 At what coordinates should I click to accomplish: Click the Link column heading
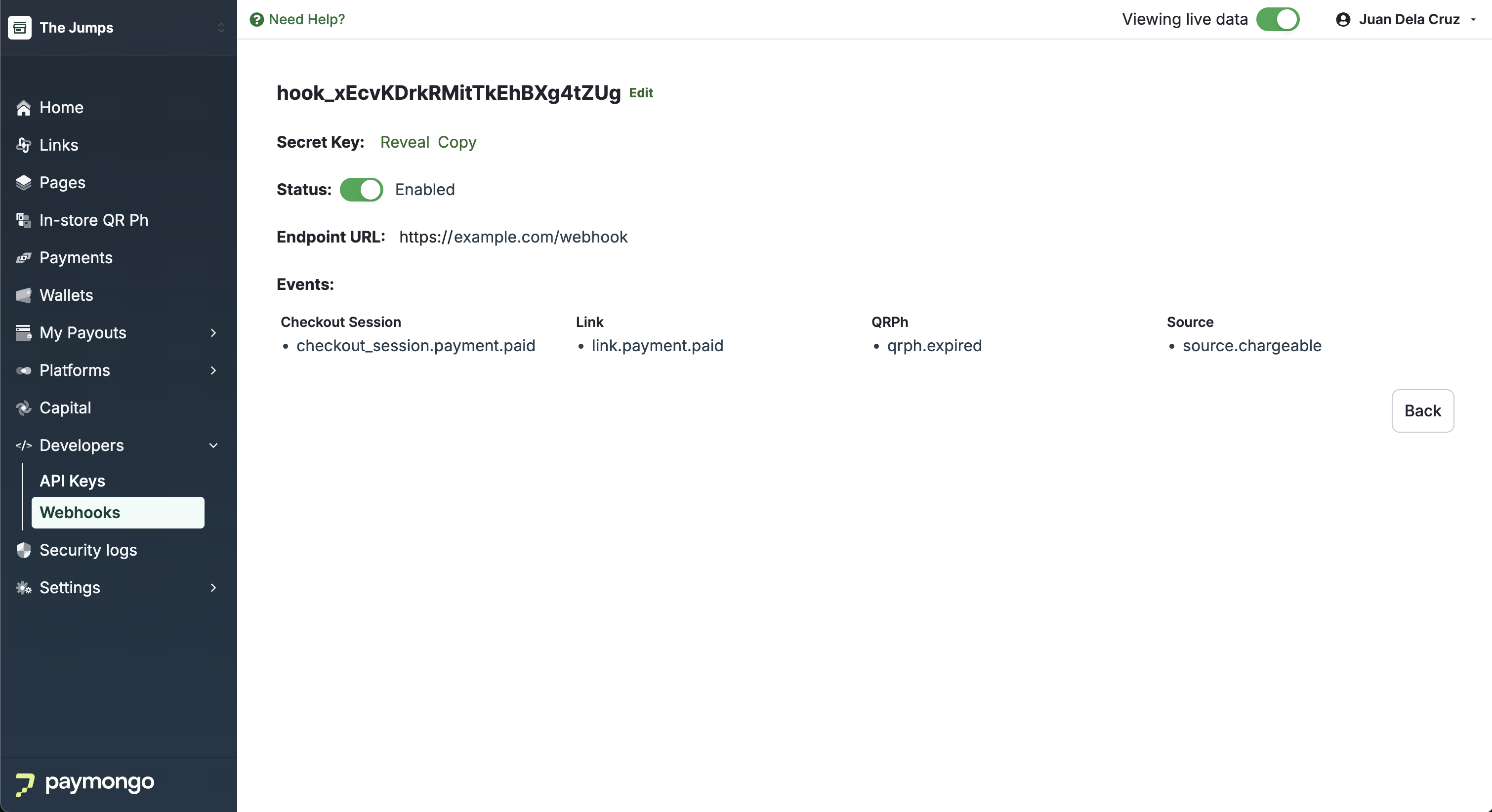click(589, 322)
